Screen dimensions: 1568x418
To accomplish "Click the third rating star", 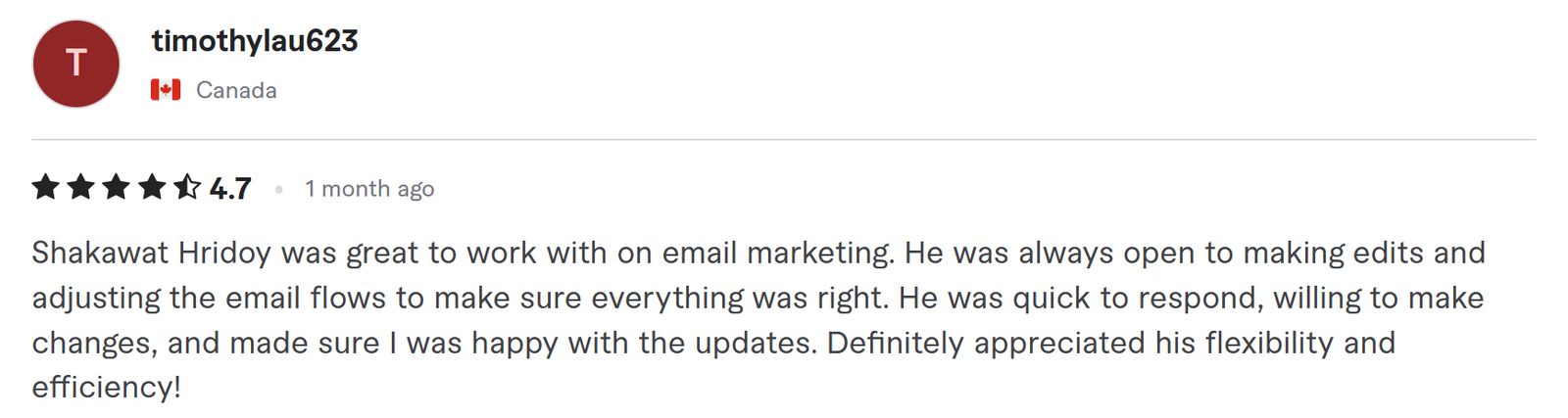I will (x=117, y=187).
